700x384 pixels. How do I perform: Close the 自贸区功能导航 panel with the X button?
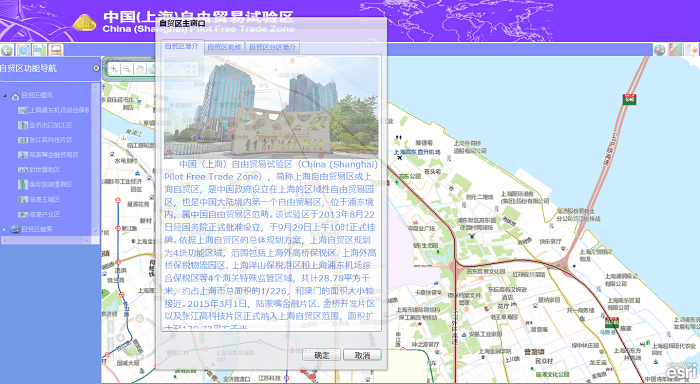[96, 68]
